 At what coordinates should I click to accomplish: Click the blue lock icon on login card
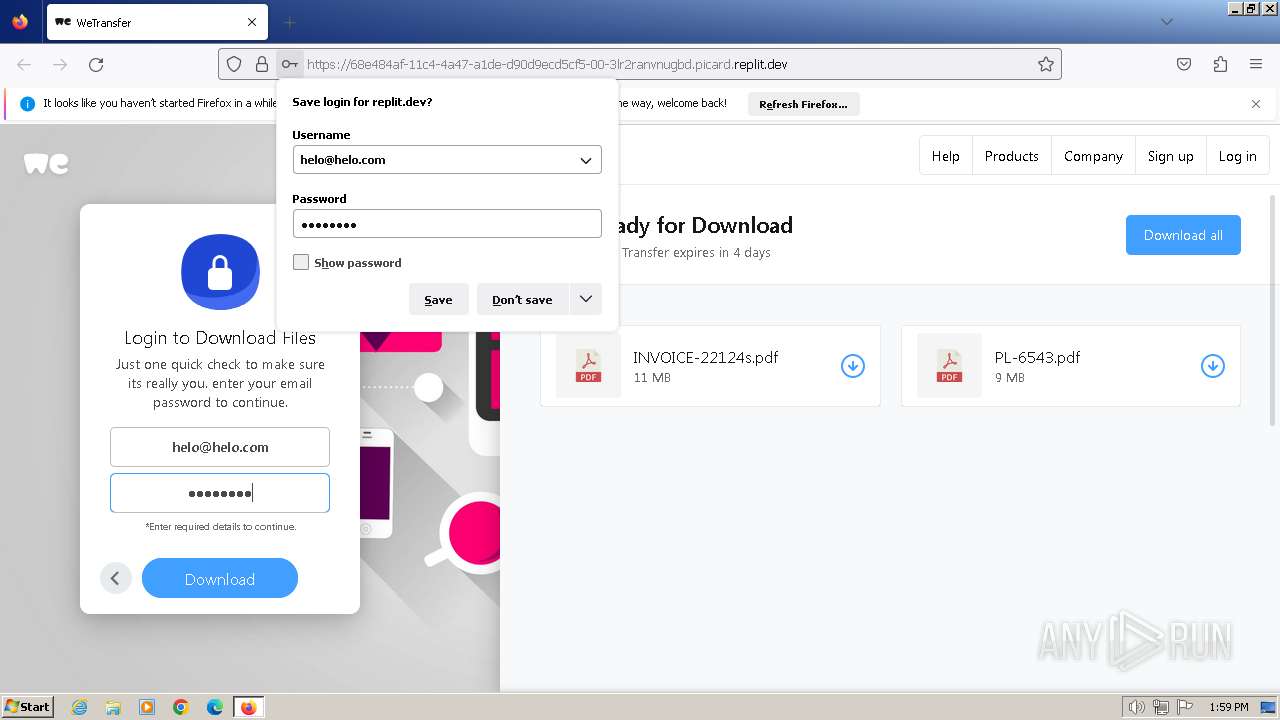click(x=220, y=272)
